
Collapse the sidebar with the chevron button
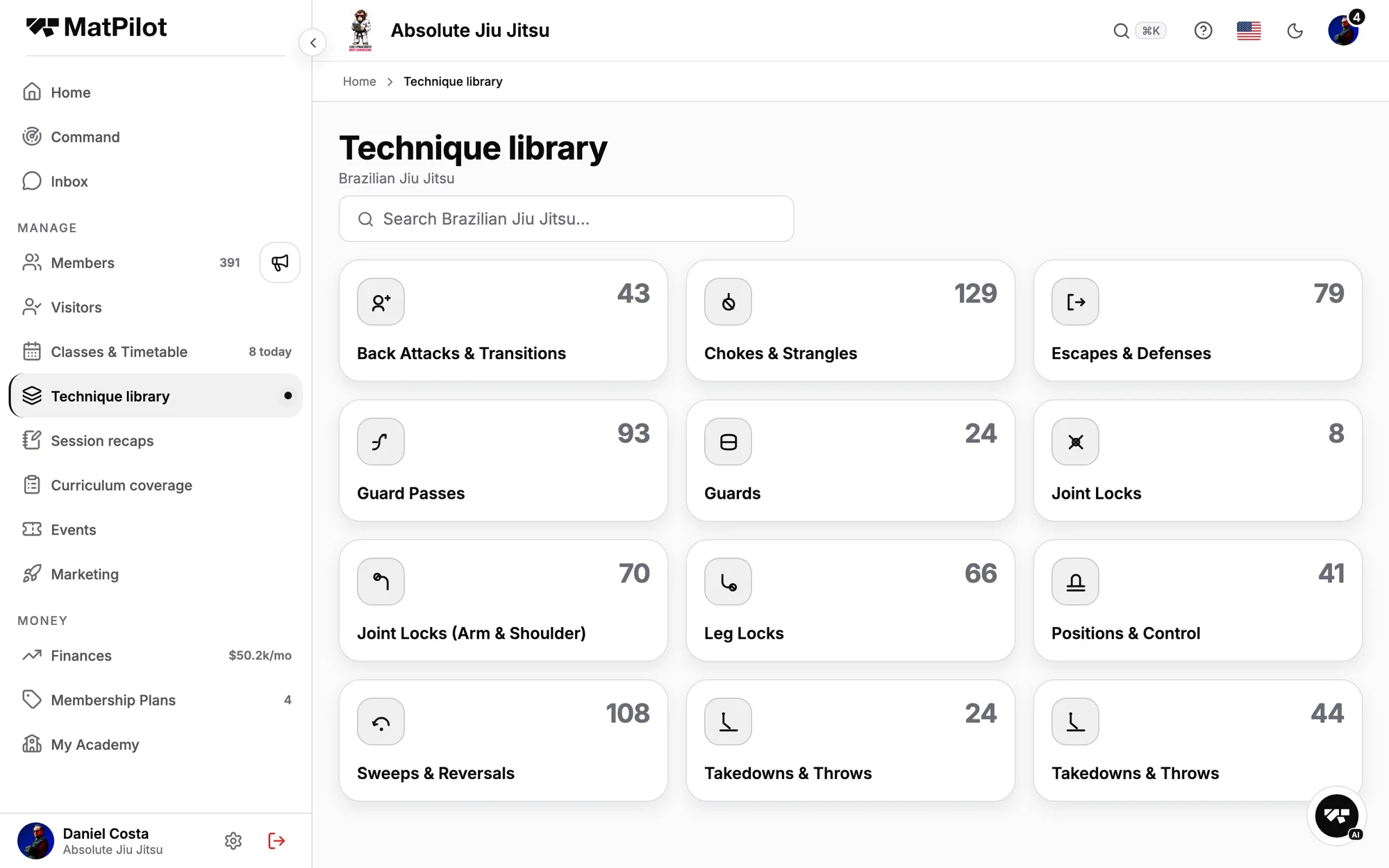pyautogui.click(x=313, y=43)
